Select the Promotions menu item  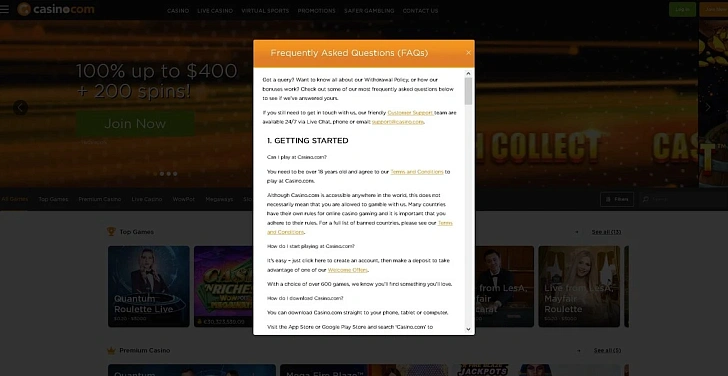pos(317,11)
